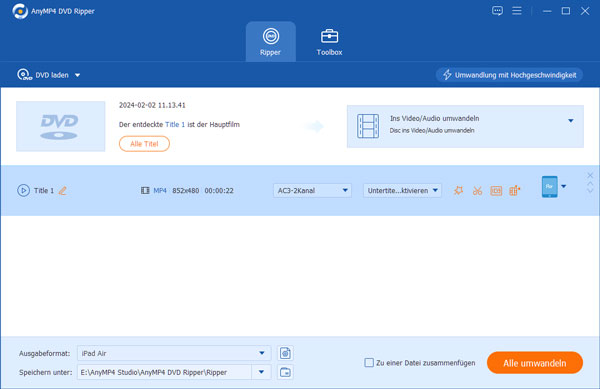Minimize the AnyMP4 window
Screen dimensions: 600x389
click(x=547, y=11)
